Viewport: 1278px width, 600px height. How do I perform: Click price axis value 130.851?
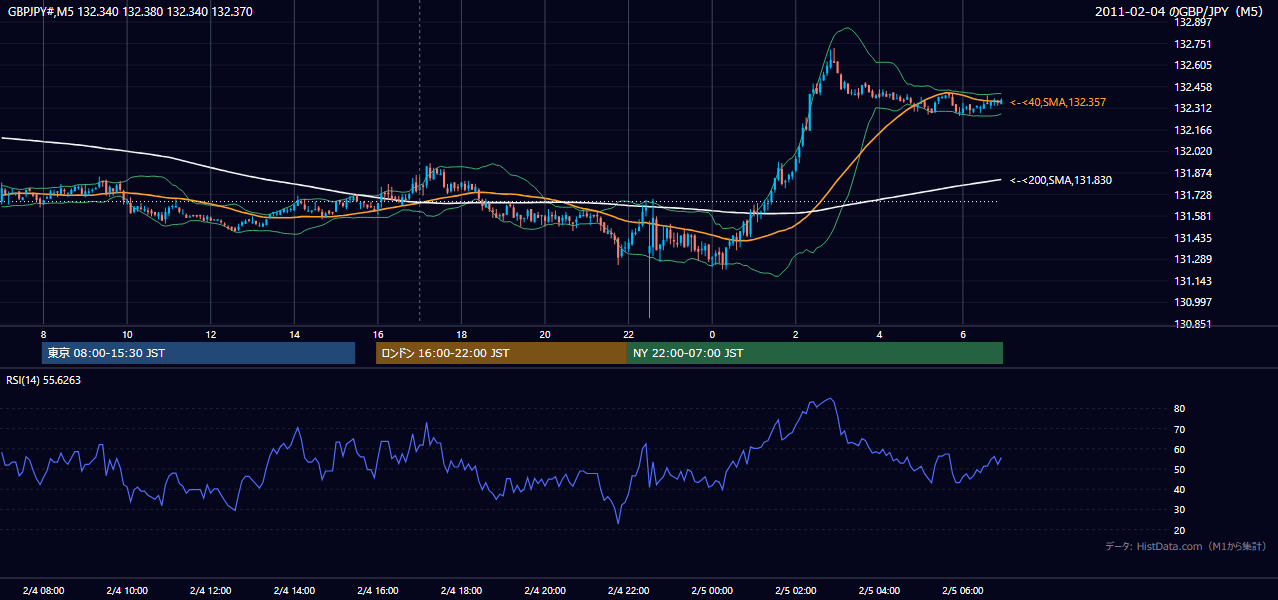pyautogui.click(x=1193, y=324)
